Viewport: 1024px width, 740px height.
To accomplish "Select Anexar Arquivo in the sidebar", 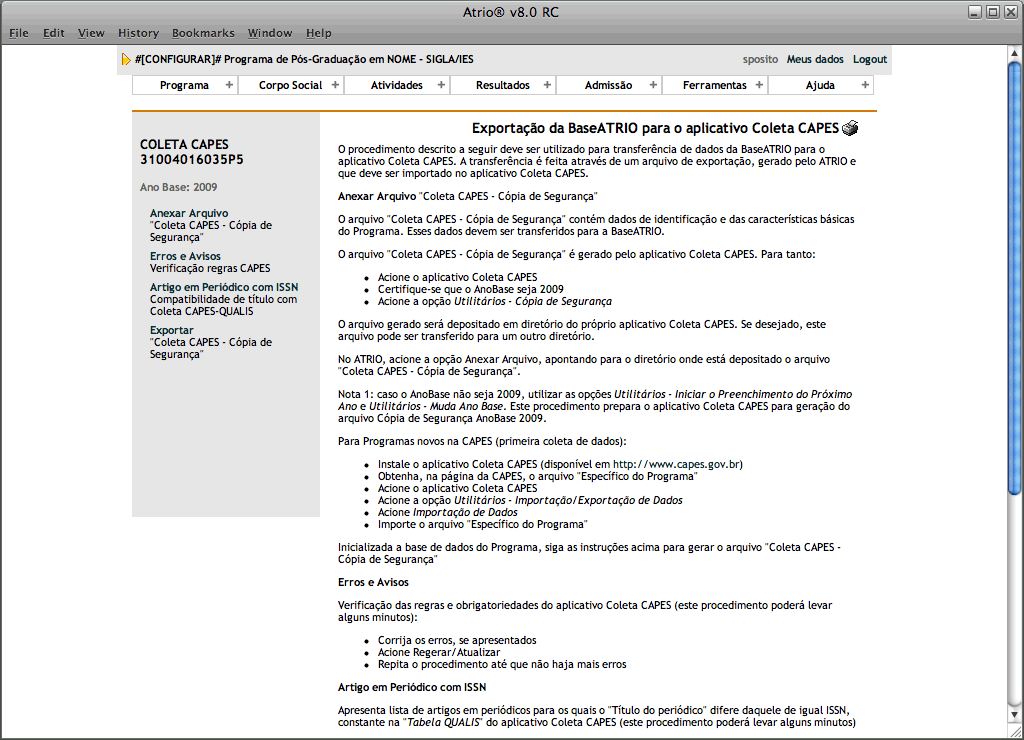I will pyautogui.click(x=189, y=213).
